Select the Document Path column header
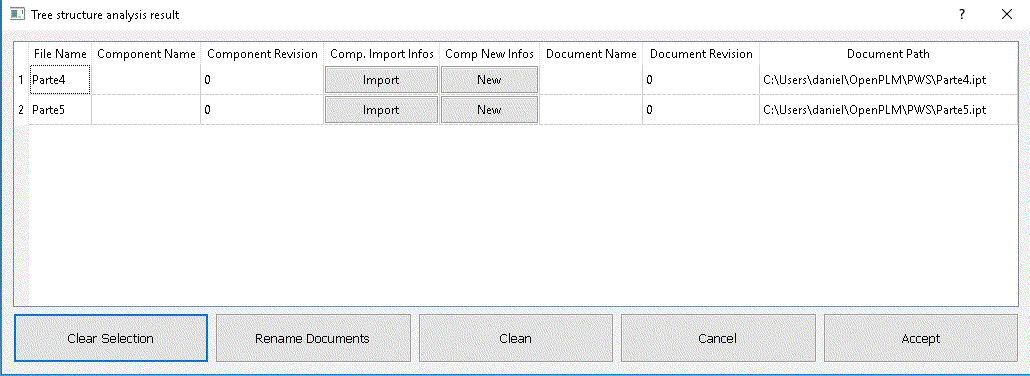This screenshot has width=1030, height=376. 889,54
